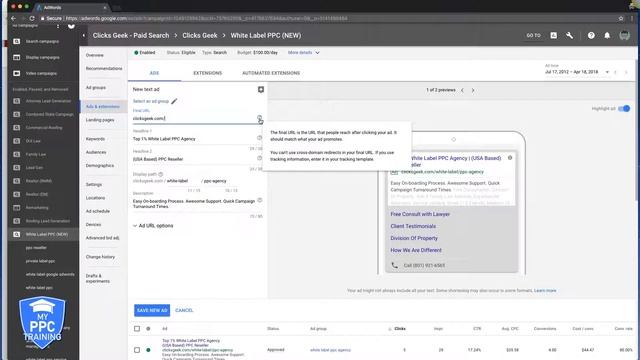Click Clicks Geek - Paid Search breadcrumb
The image size is (640, 360).
point(131,36)
